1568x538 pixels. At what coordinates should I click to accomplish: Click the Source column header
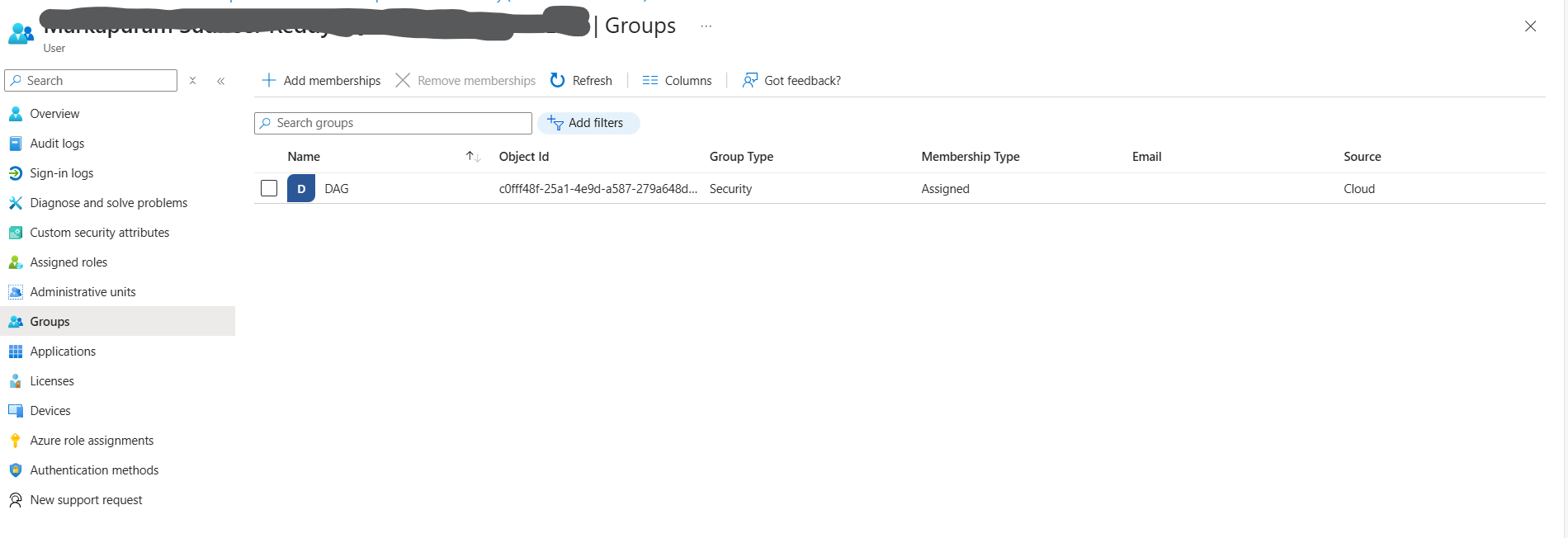pos(1362,157)
